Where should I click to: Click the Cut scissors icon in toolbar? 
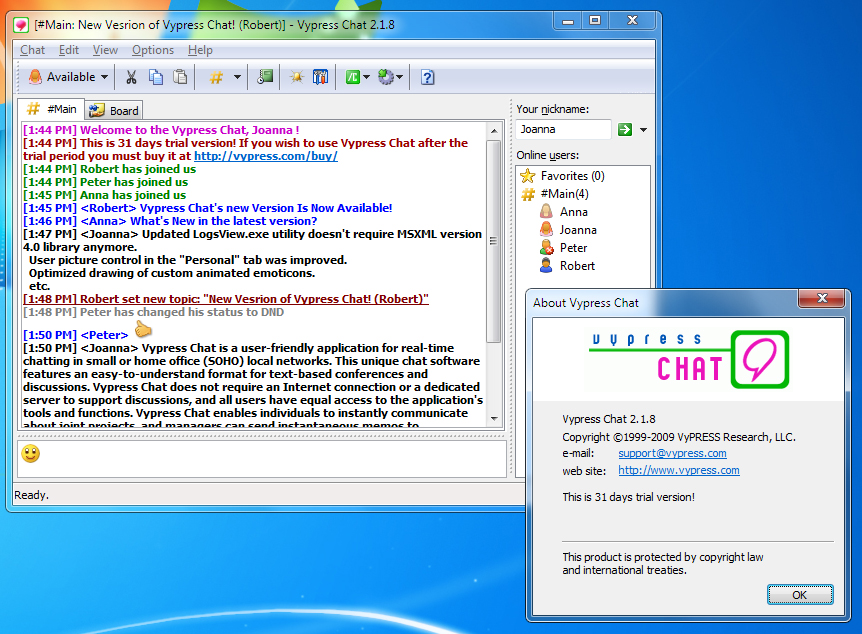(131, 77)
